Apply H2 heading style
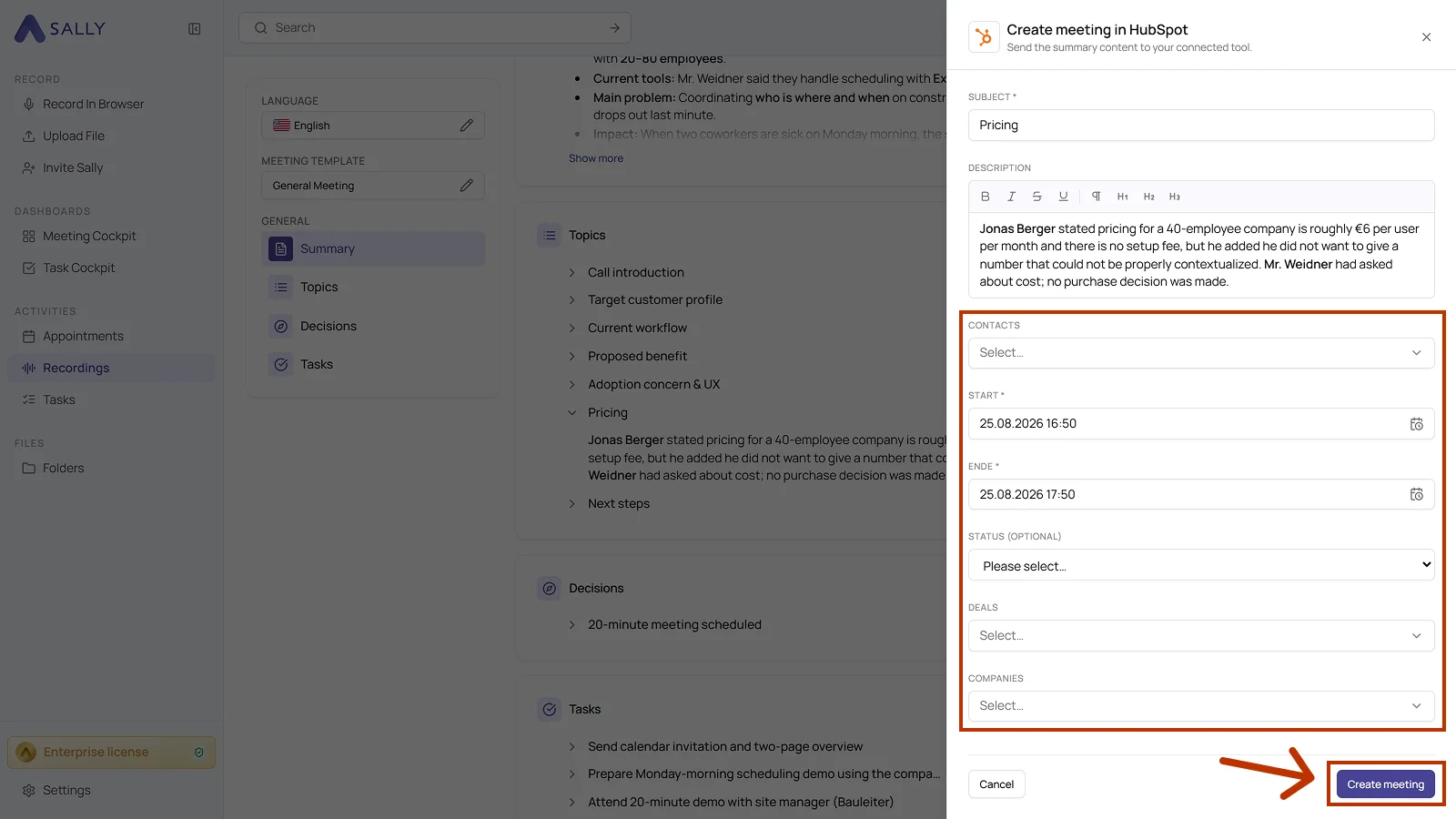Viewport: 1456px width, 819px height. click(x=1149, y=197)
